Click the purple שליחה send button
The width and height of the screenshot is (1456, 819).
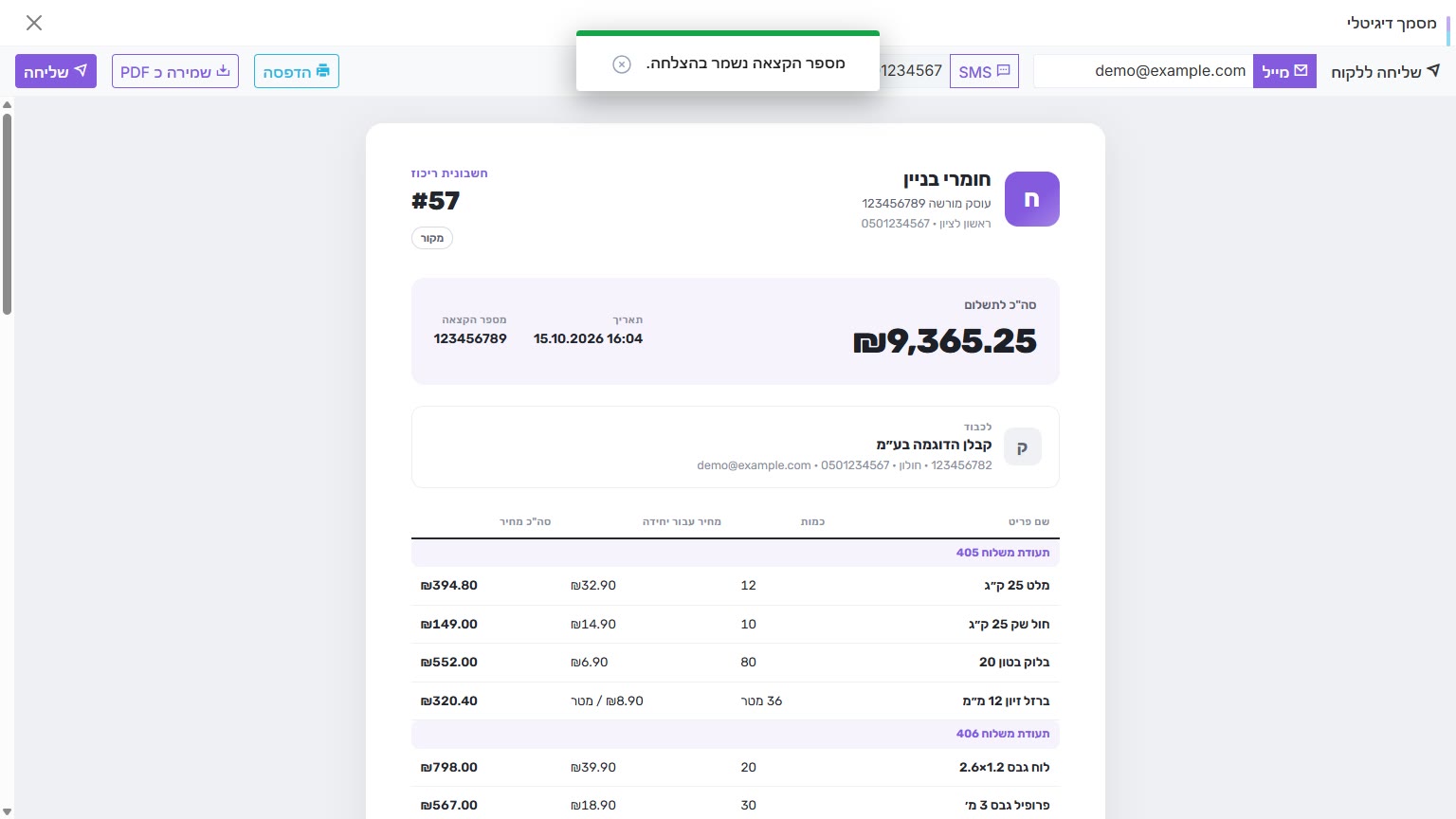pyautogui.click(x=56, y=71)
